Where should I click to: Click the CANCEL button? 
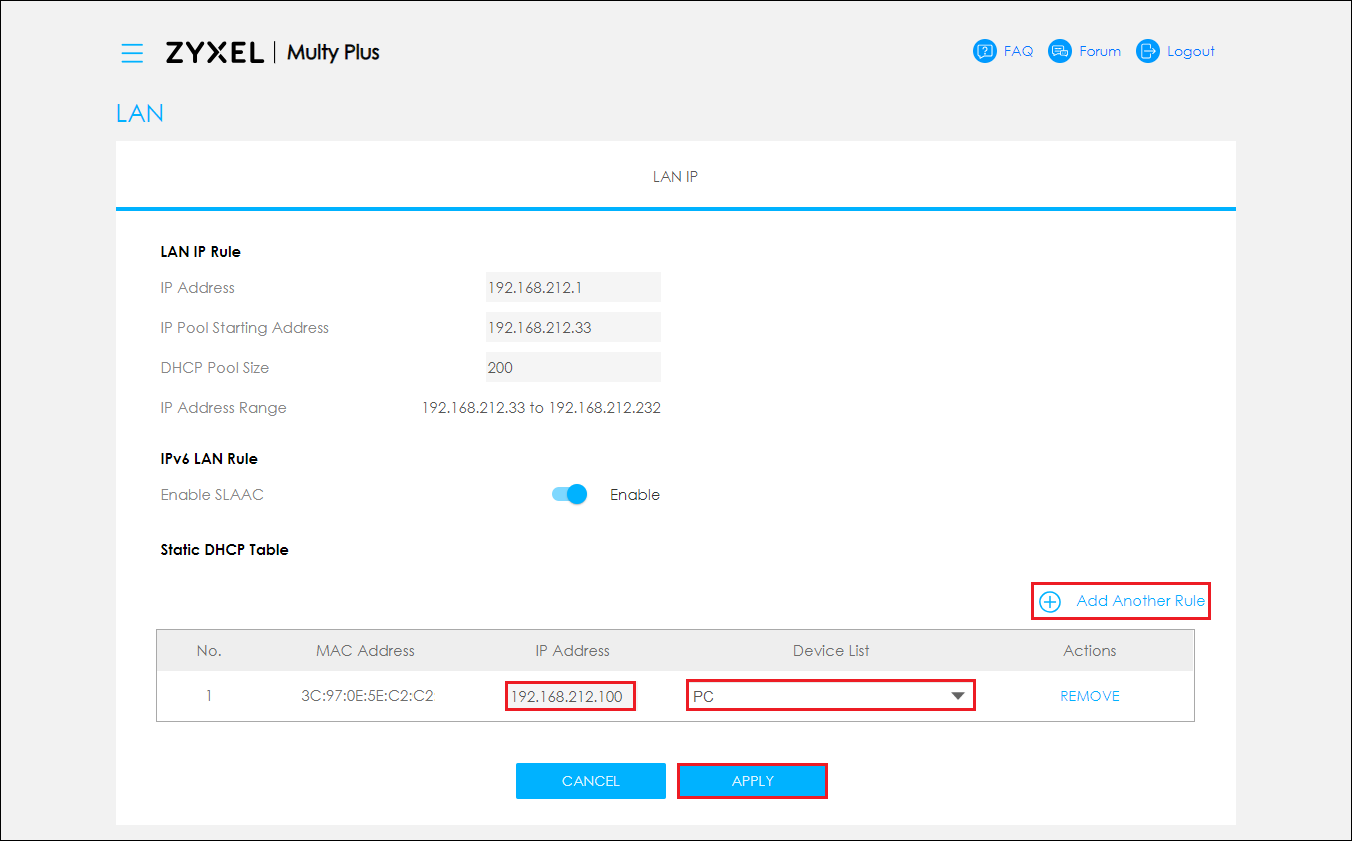coord(591,781)
